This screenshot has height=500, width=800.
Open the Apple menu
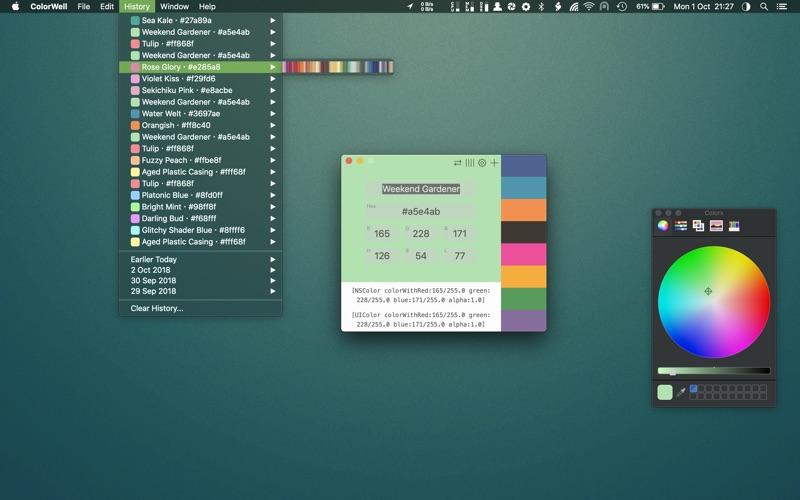(x=15, y=6)
